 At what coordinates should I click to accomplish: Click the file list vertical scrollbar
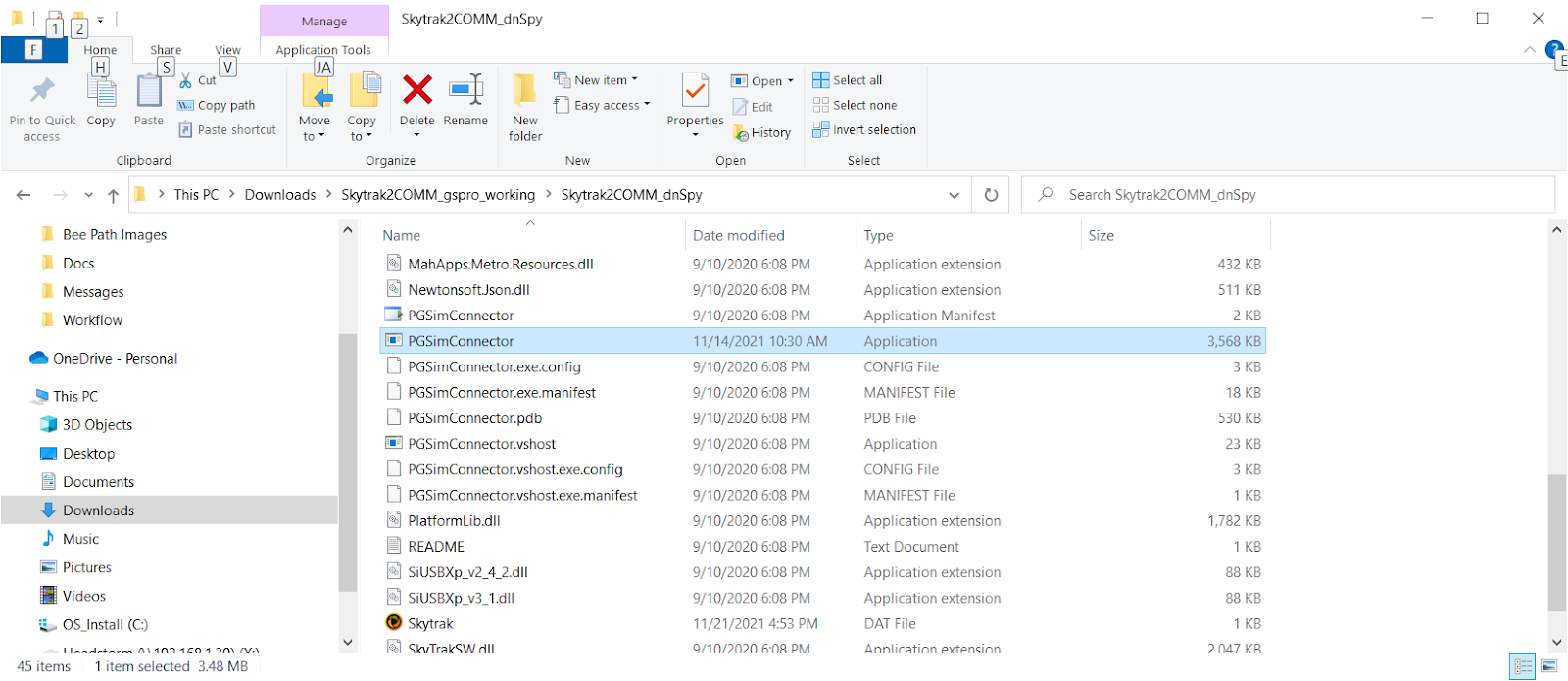click(x=1557, y=543)
